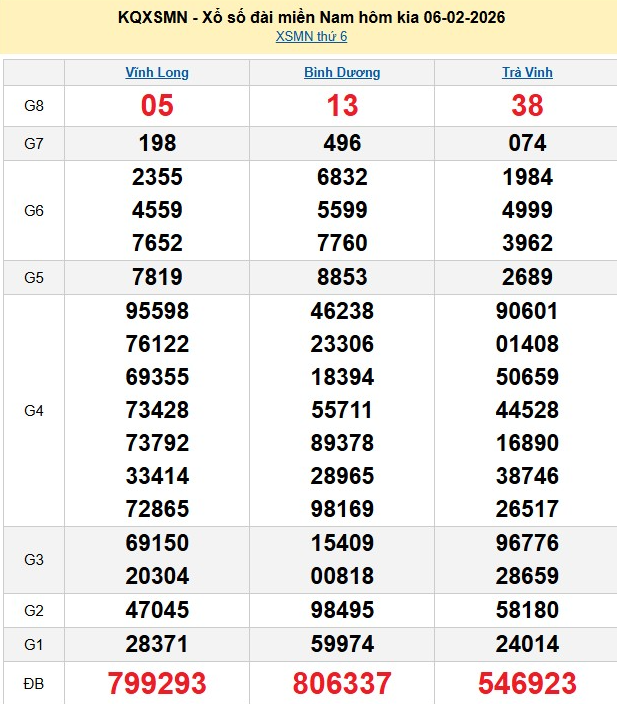Click Bình Dương G8 result 13

[342, 106]
